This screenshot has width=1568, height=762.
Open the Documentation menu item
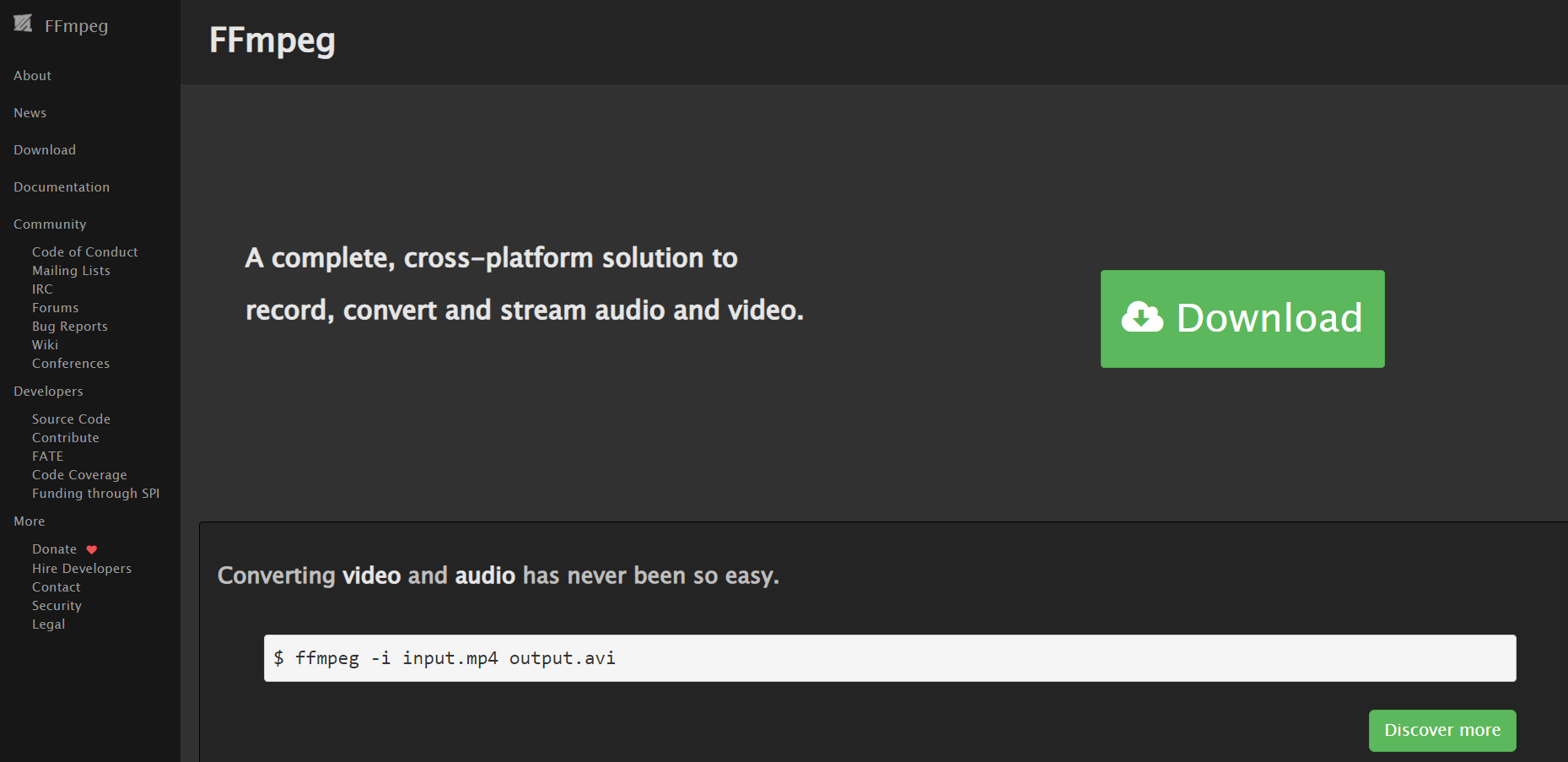click(62, 187)
